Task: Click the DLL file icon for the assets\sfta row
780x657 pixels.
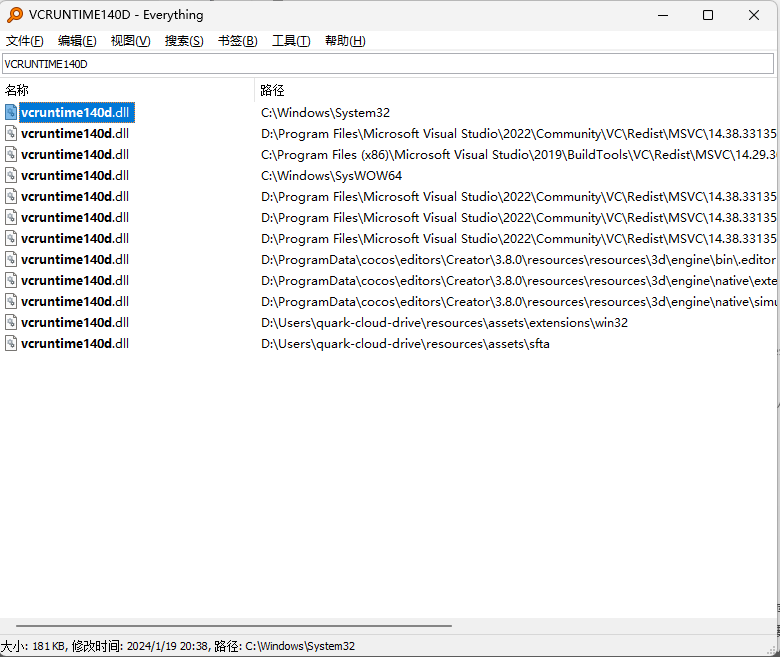Action: (x=11, y=343)
